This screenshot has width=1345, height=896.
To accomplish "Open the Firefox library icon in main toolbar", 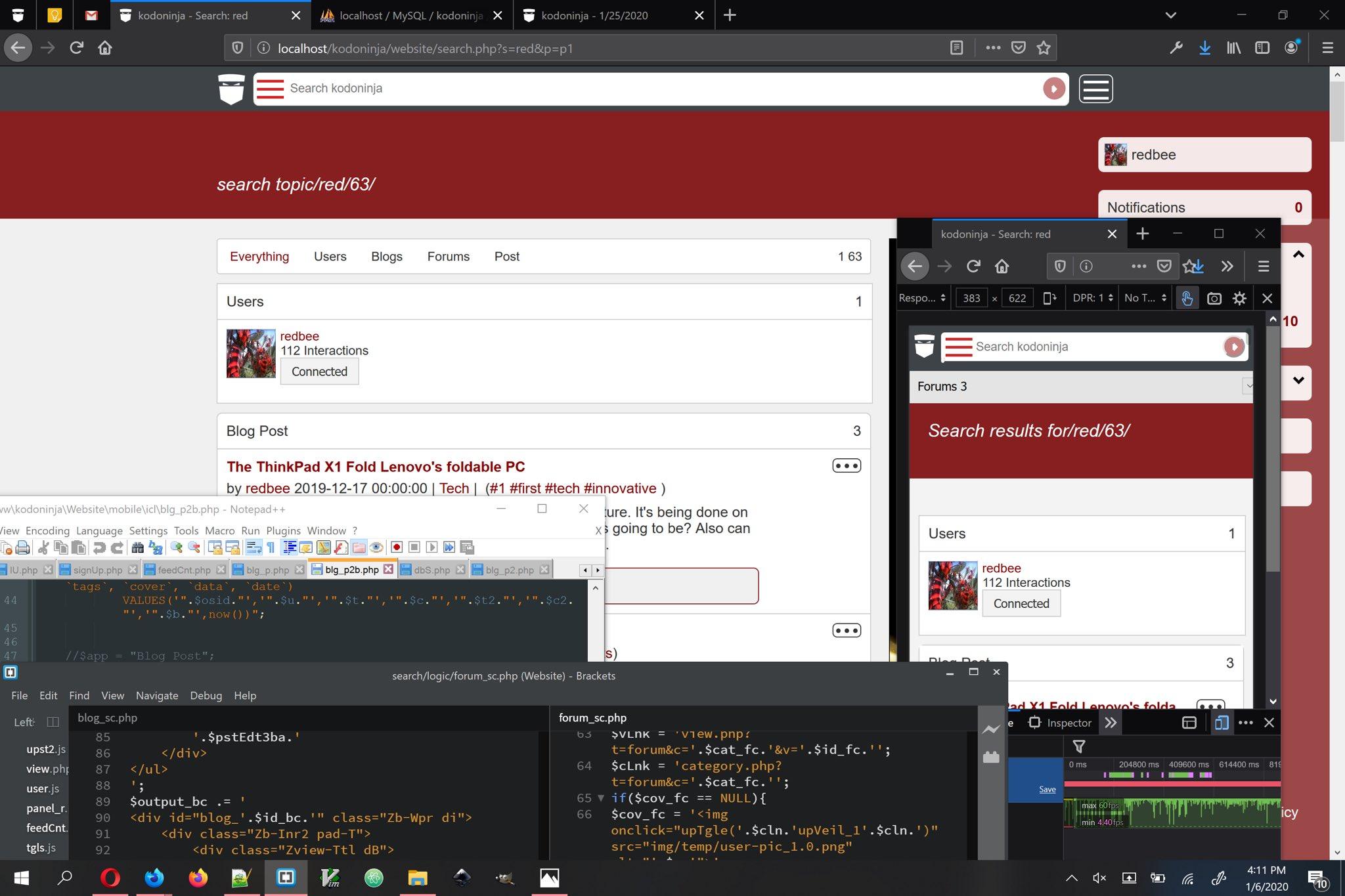I will (x=1233, y=48).
